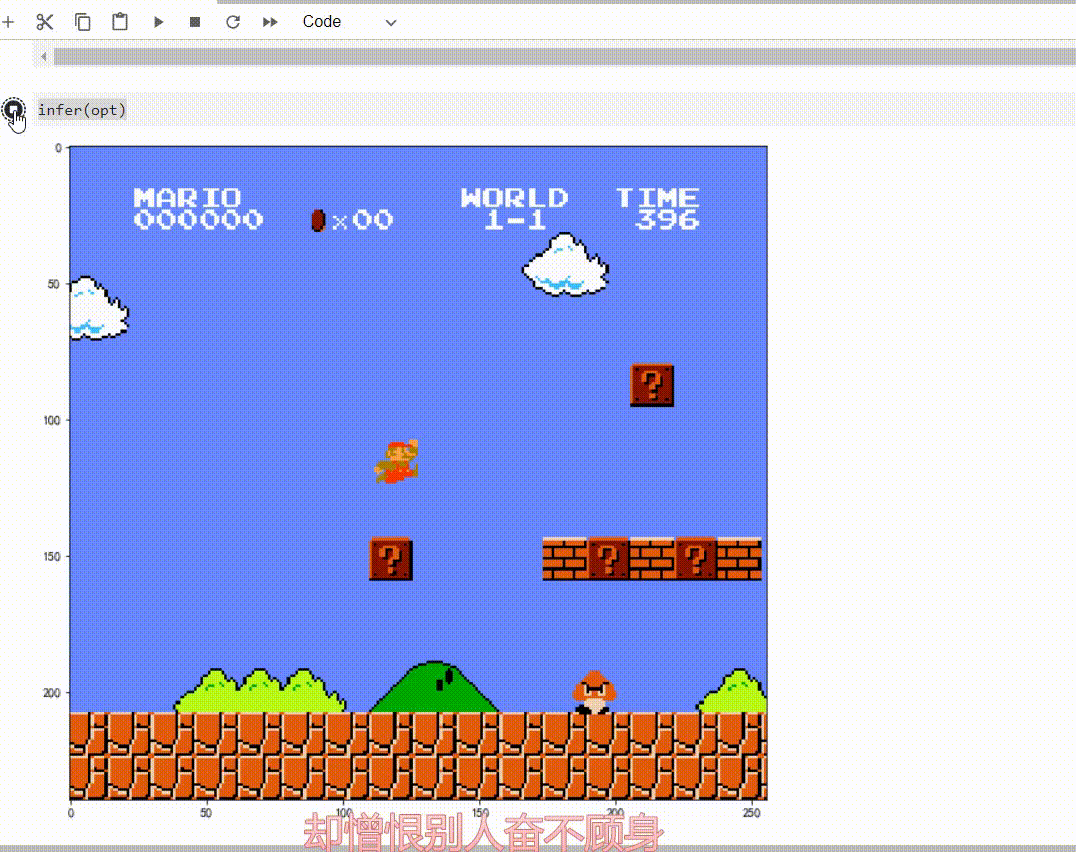Run the selected cell

pyautogui.click(x=159, y=22)
